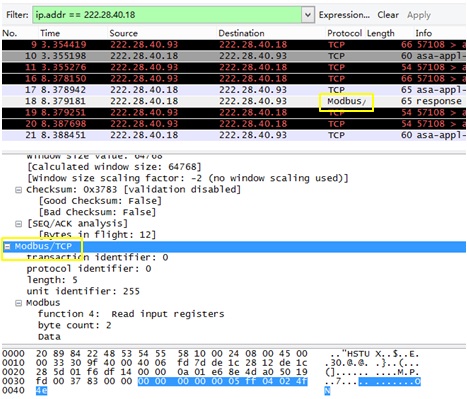Collapse the Modbus subtree node
Viewport: 467px width, 399px height.
pos(19,303)
